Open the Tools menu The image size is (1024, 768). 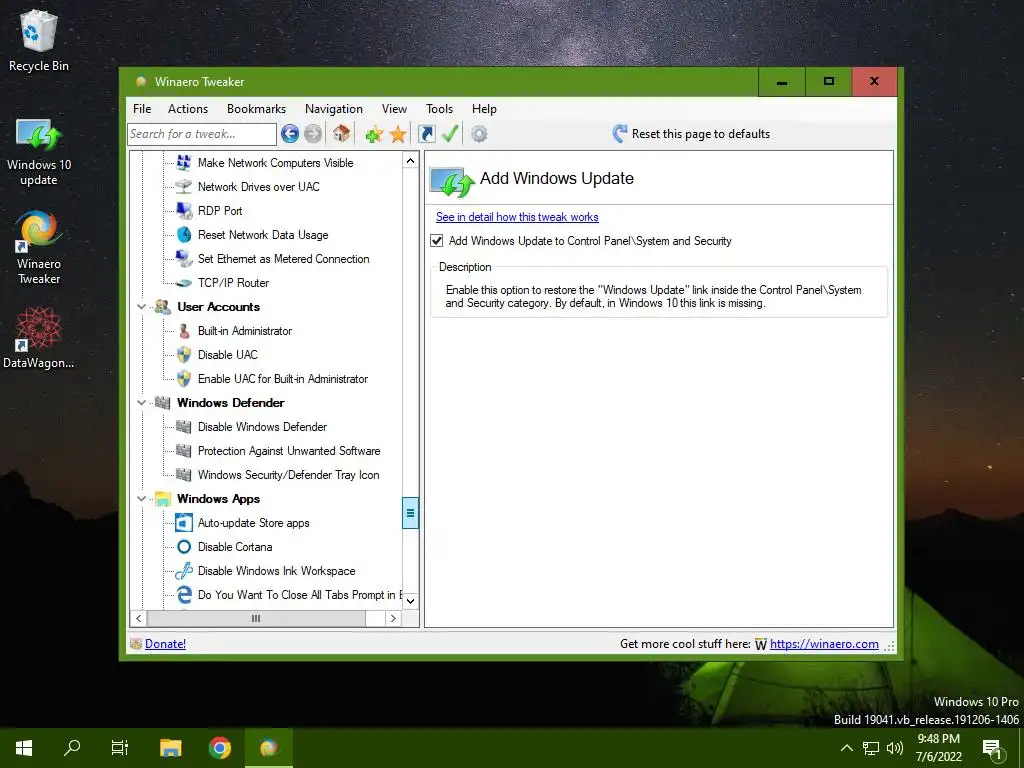pyautogui.click(x=439, y=109)
